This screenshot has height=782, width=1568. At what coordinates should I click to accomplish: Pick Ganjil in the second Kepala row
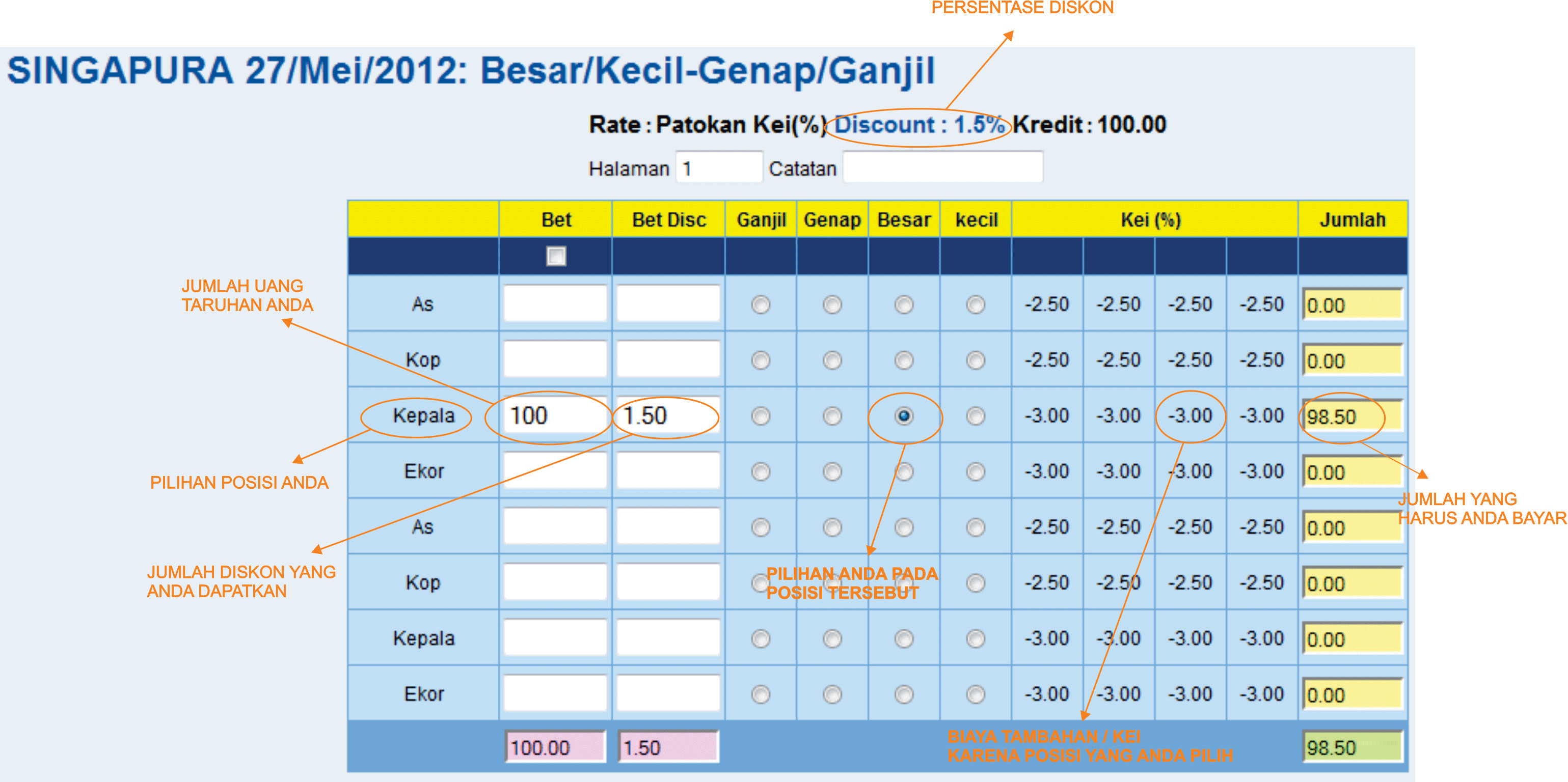pyautogui.click(x=760, y=638)
